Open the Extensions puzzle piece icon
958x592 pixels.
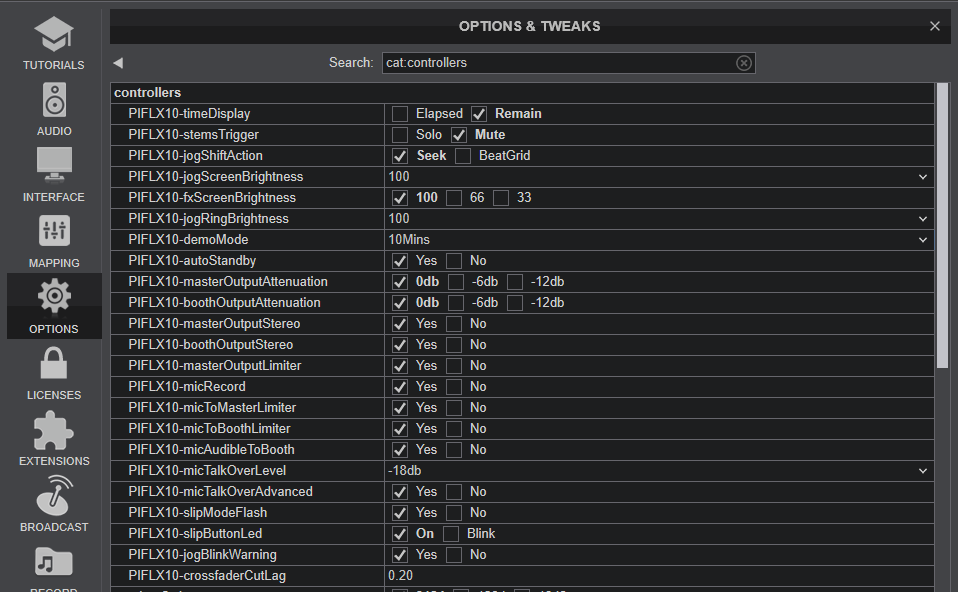tap(54, 430)
